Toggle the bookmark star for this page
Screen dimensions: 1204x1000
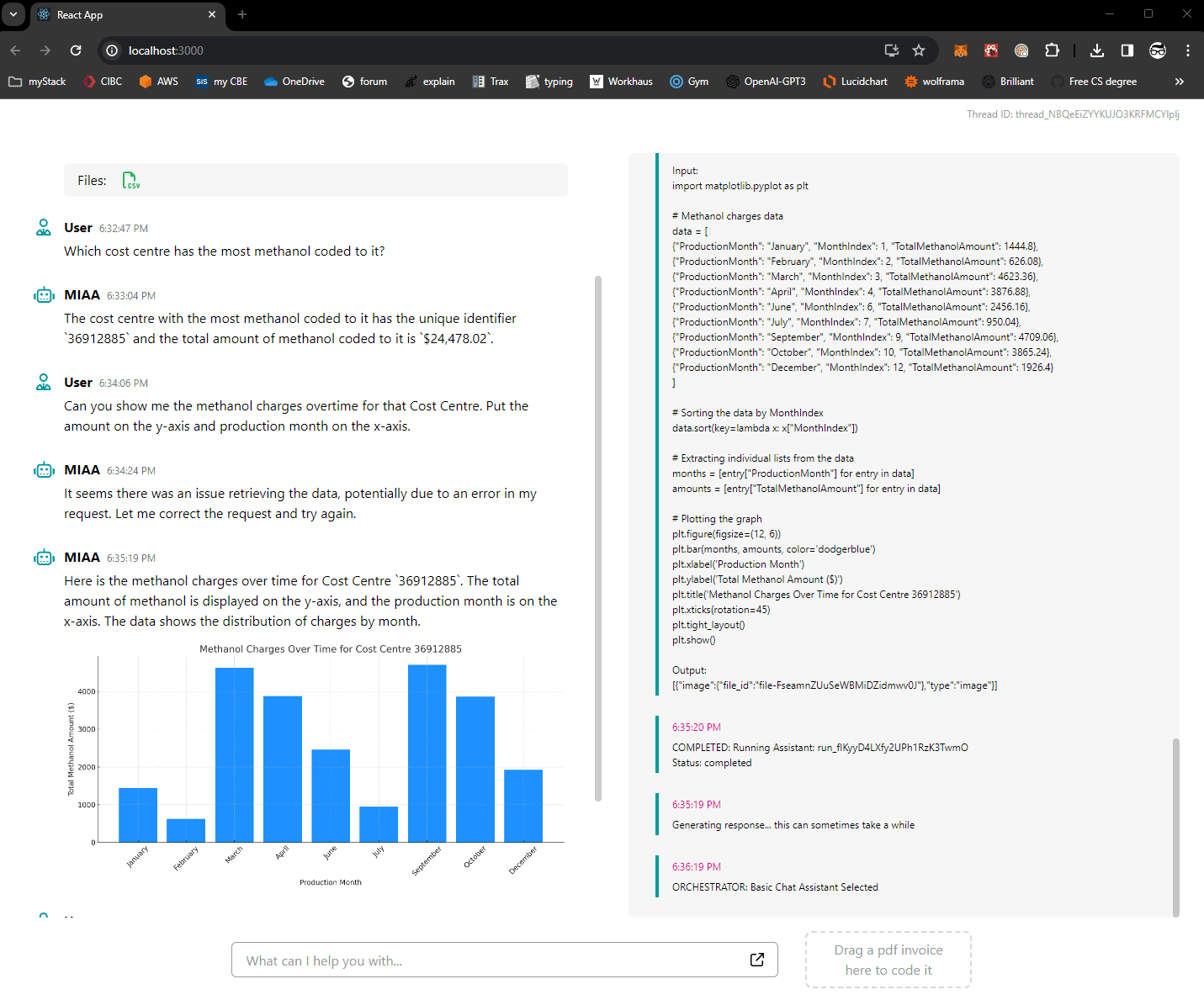(919, 50)
